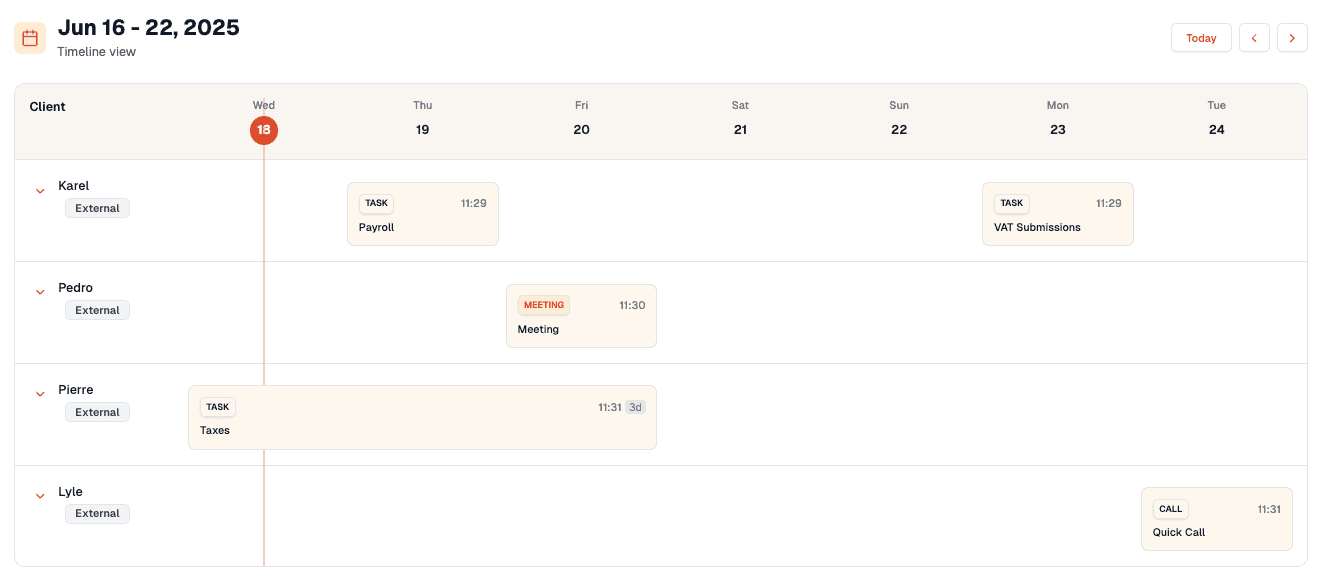
Task: Click the 11:30 time on the Meeting card
Action: (x=632, y=305)
